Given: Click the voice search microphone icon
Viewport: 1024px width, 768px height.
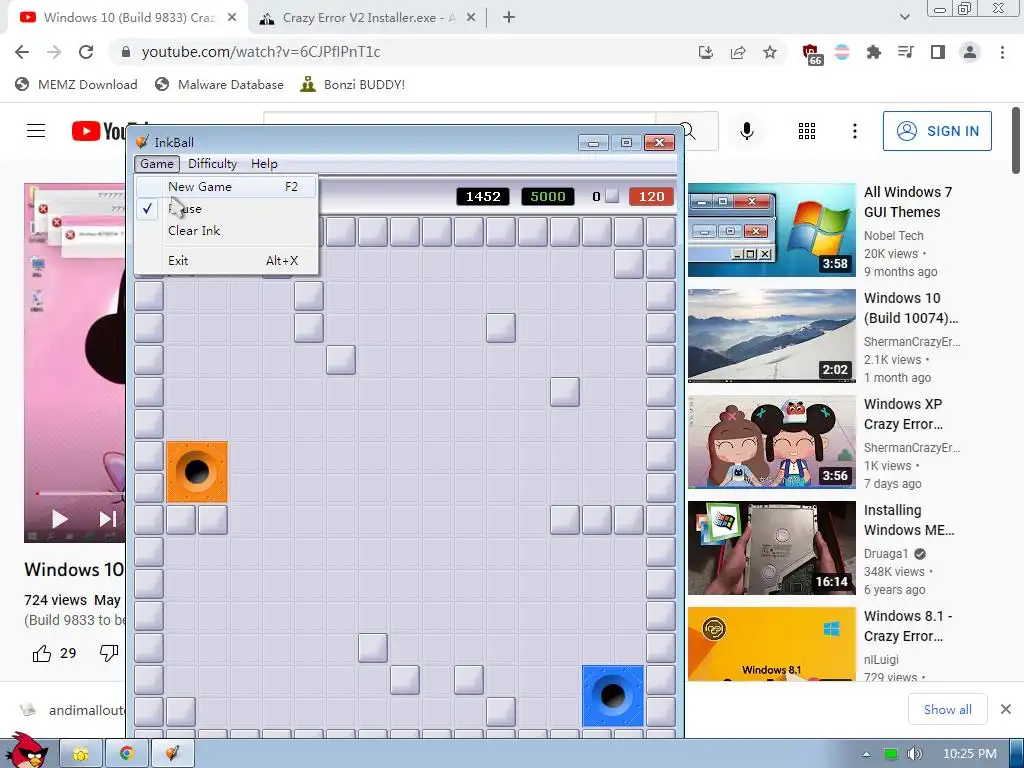Looking at the screenshot, I should point(746,131).
